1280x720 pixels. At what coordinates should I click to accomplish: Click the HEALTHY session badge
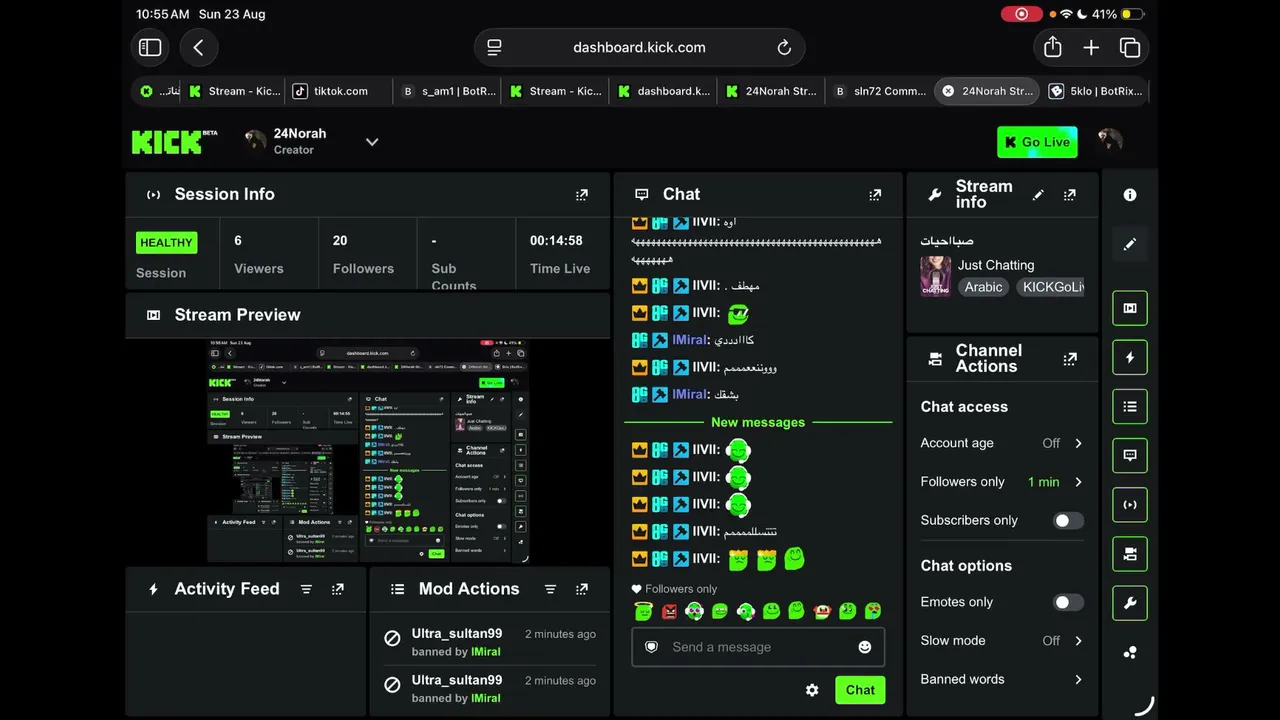click(166, 243)
